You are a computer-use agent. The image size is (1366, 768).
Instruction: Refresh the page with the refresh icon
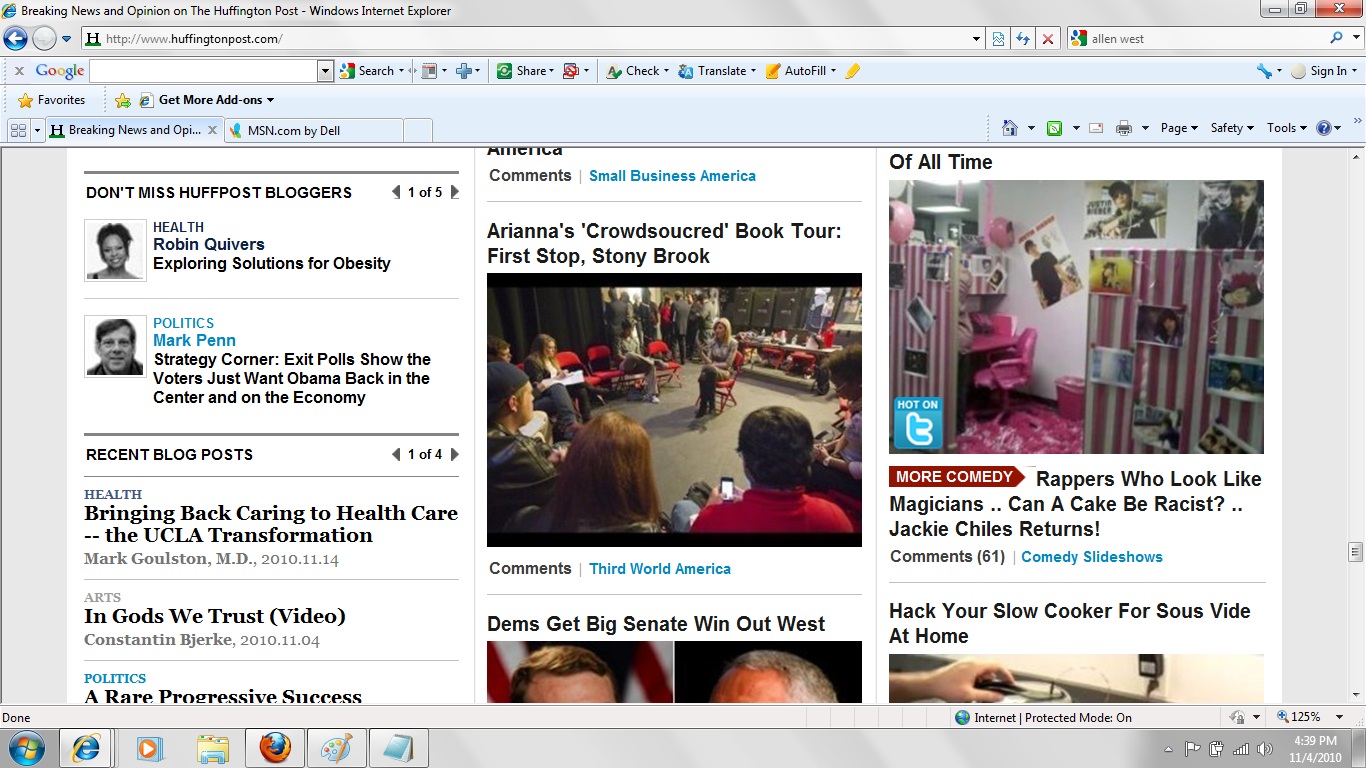click(x=1022, y=39)
